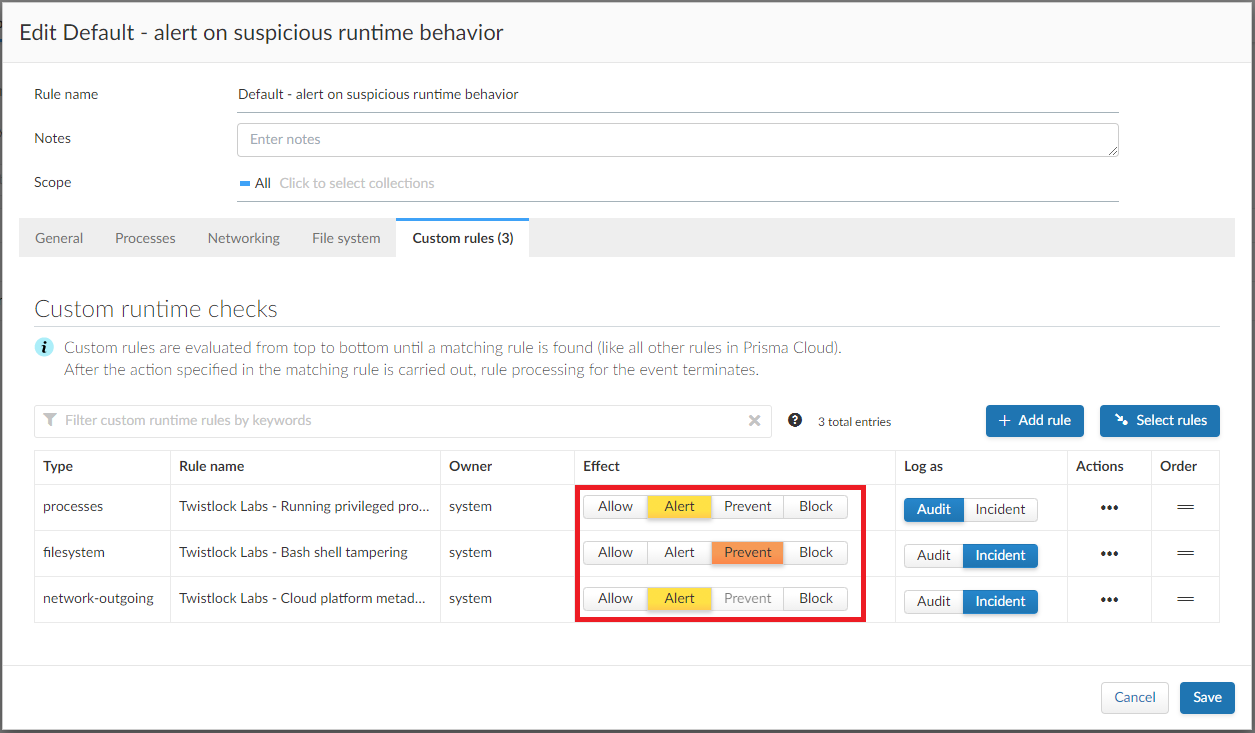Click reorder handle on Bash shell tampering row
Viewport: 1255px width, 733px height.
point(1186,553)
